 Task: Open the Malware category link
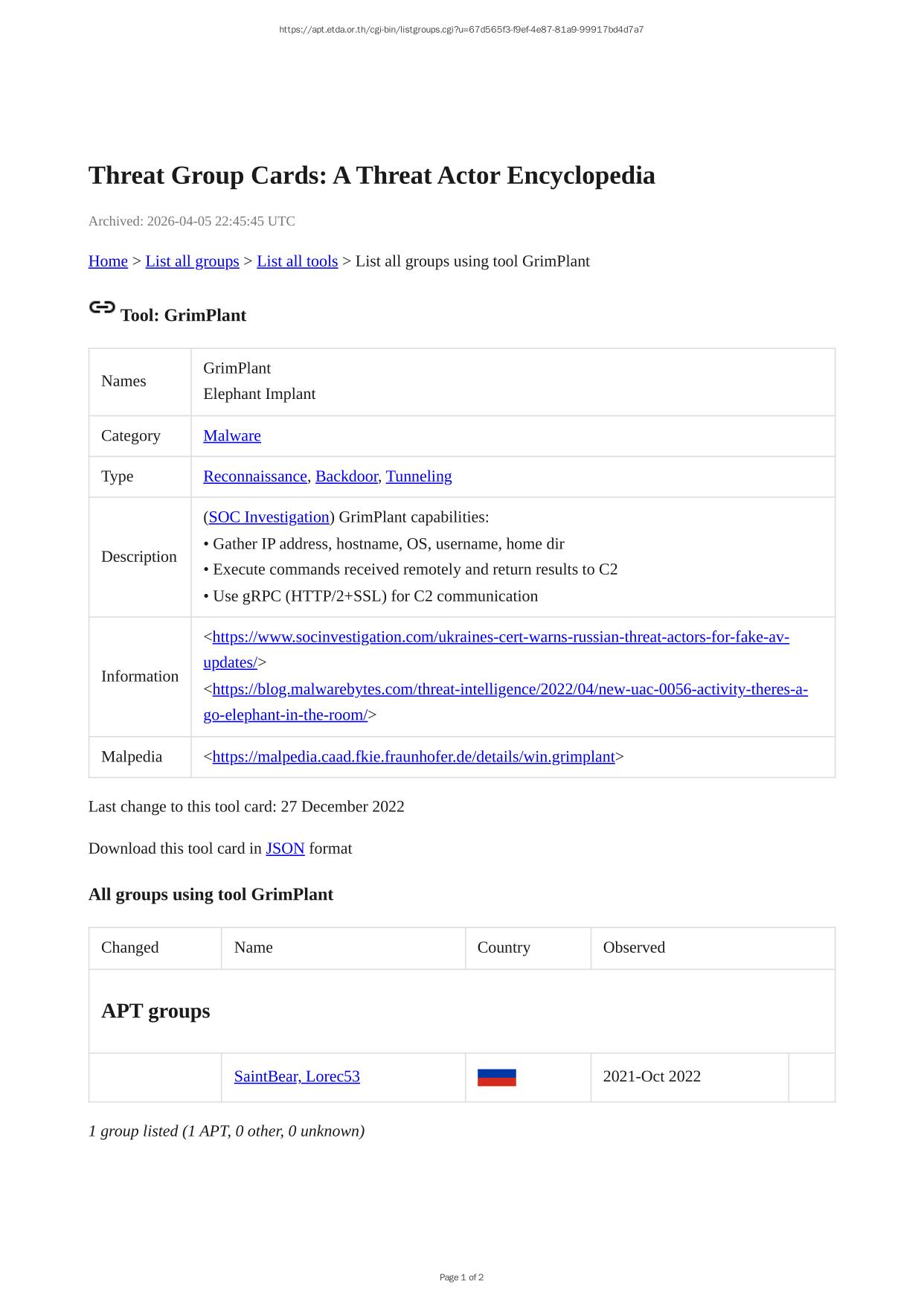231,435
